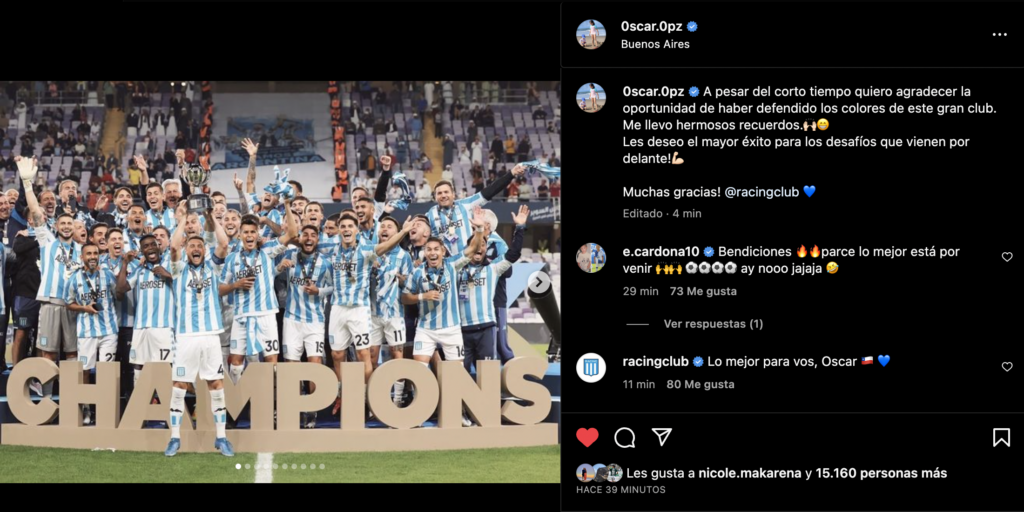Open the racingclub shield avatar
The image size is (1024, 512).
[591, 368]
